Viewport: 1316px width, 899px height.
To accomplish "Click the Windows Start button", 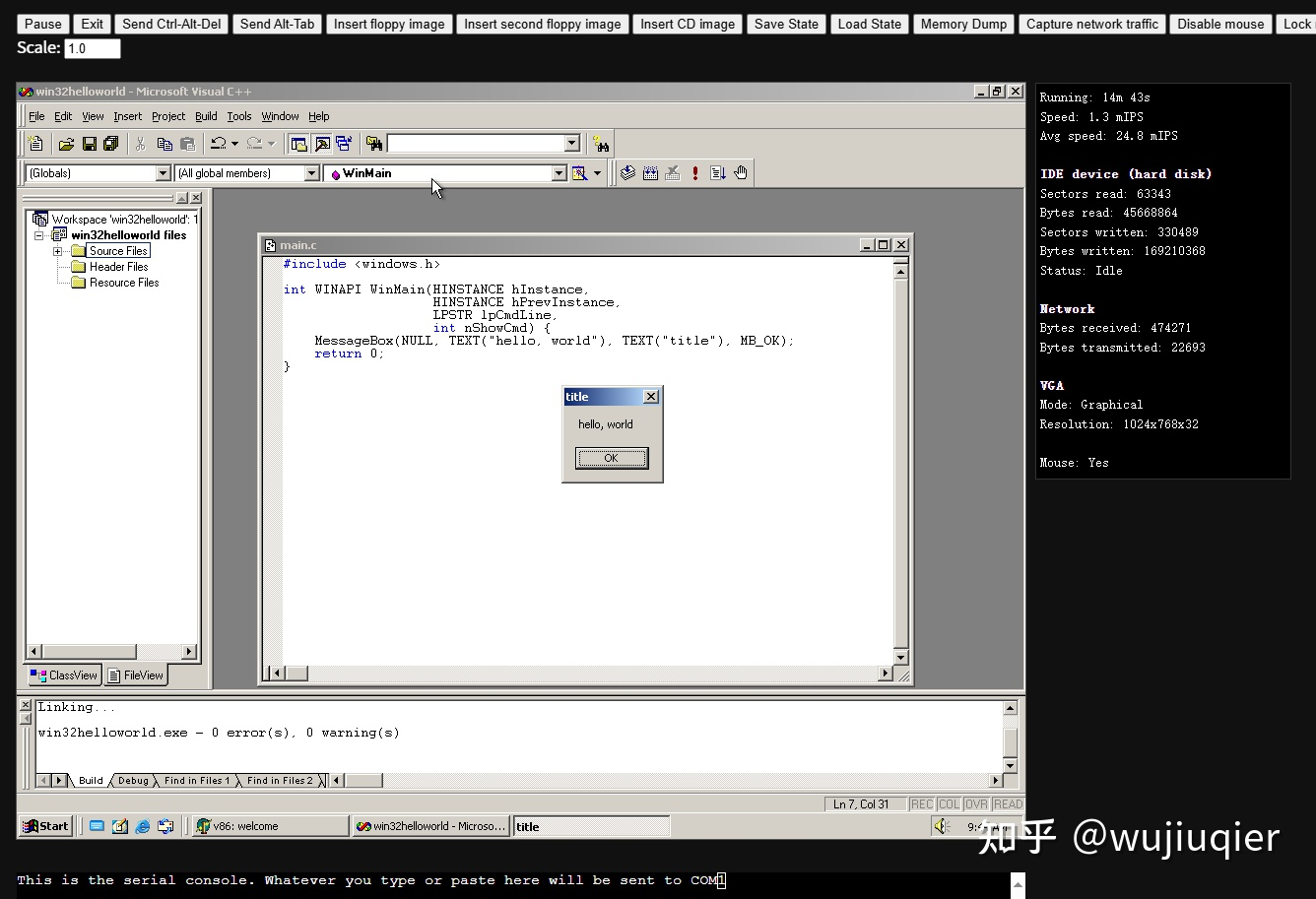I will pos(46,826).
